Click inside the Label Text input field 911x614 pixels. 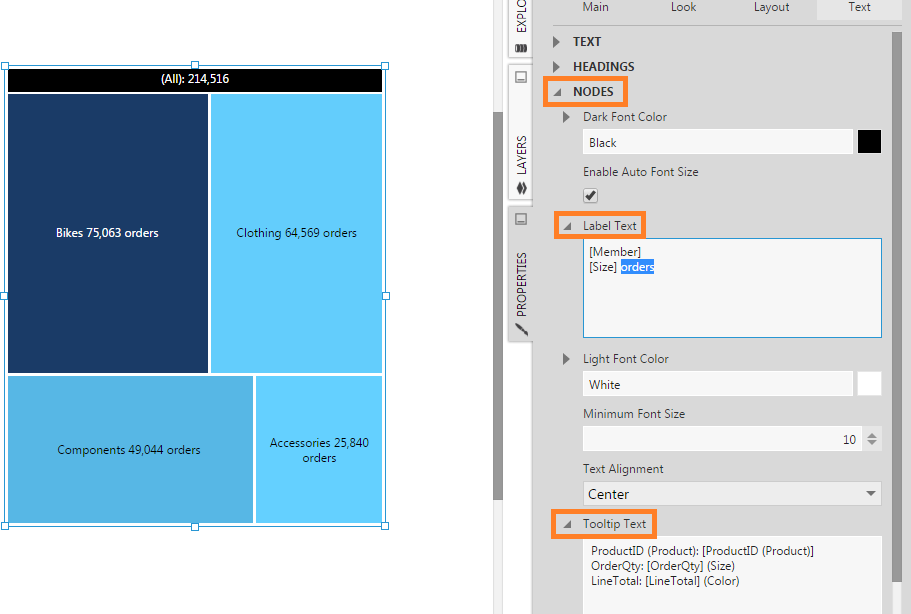click(730, 285)
